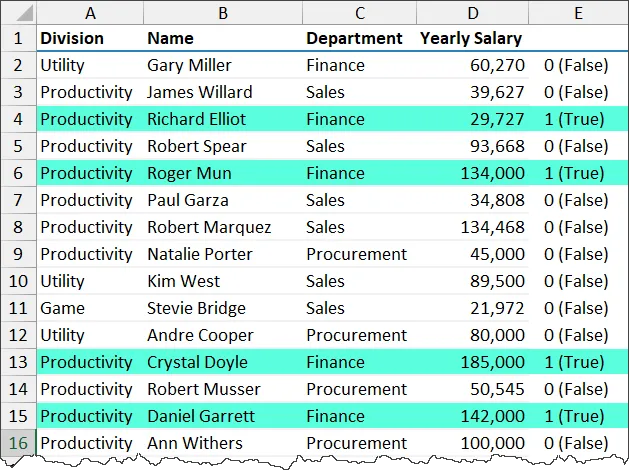
Task: Click the Ann Withers name cell
Action: pos(195,443)
